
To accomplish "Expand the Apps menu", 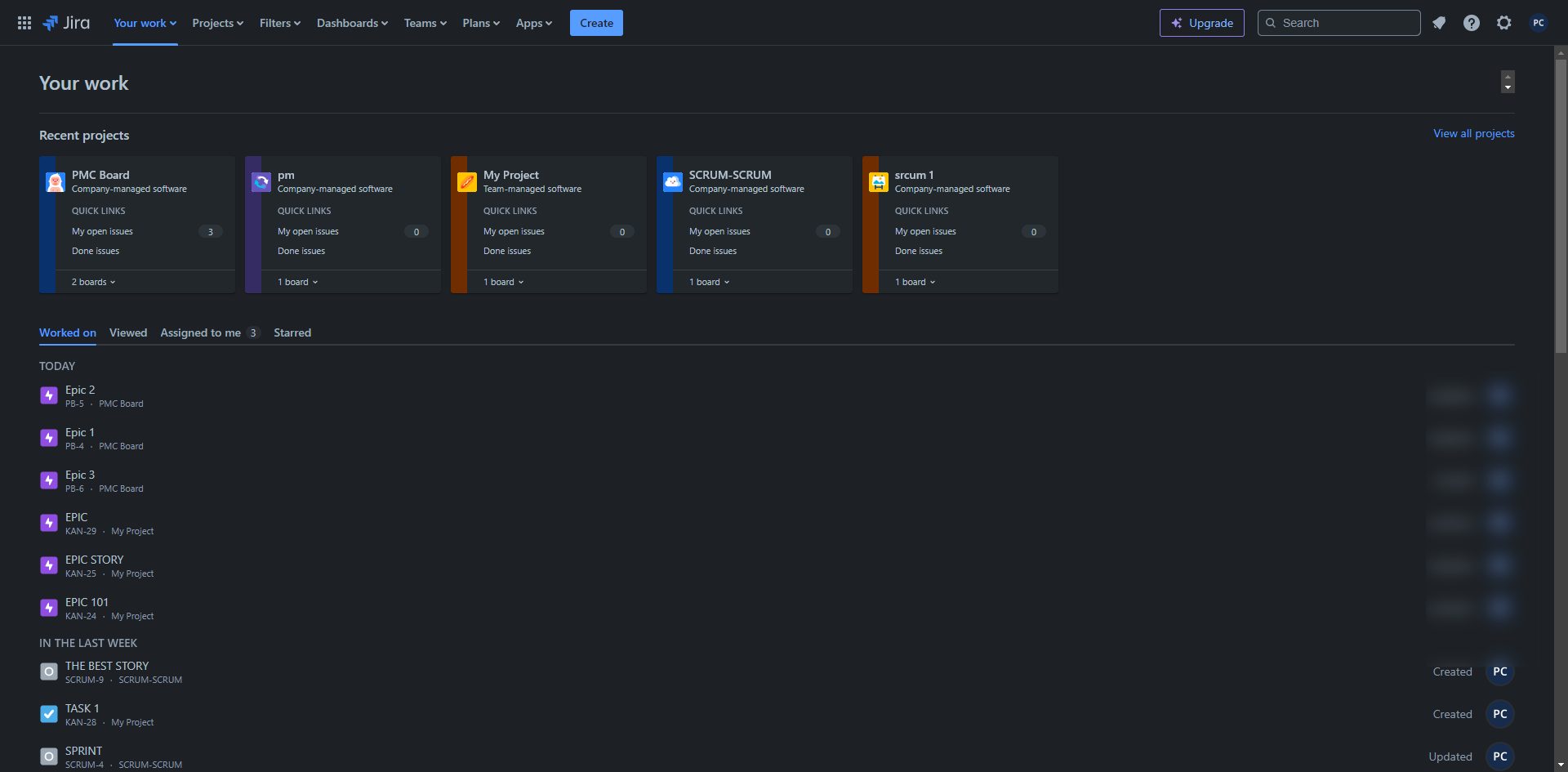I will [534, 23].
